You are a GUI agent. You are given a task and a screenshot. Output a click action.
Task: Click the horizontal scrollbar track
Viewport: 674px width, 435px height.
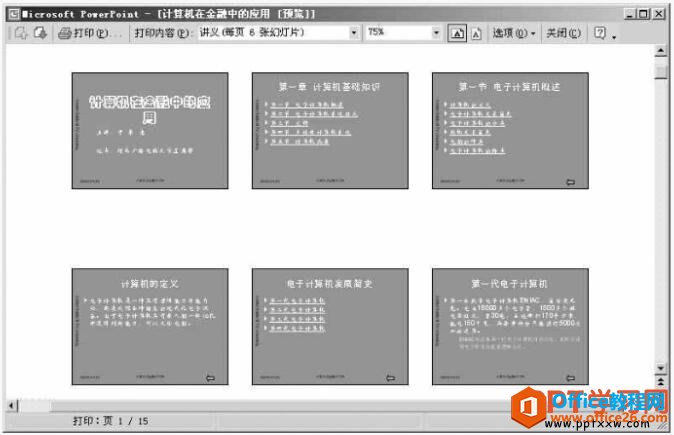tap(279, 405)
